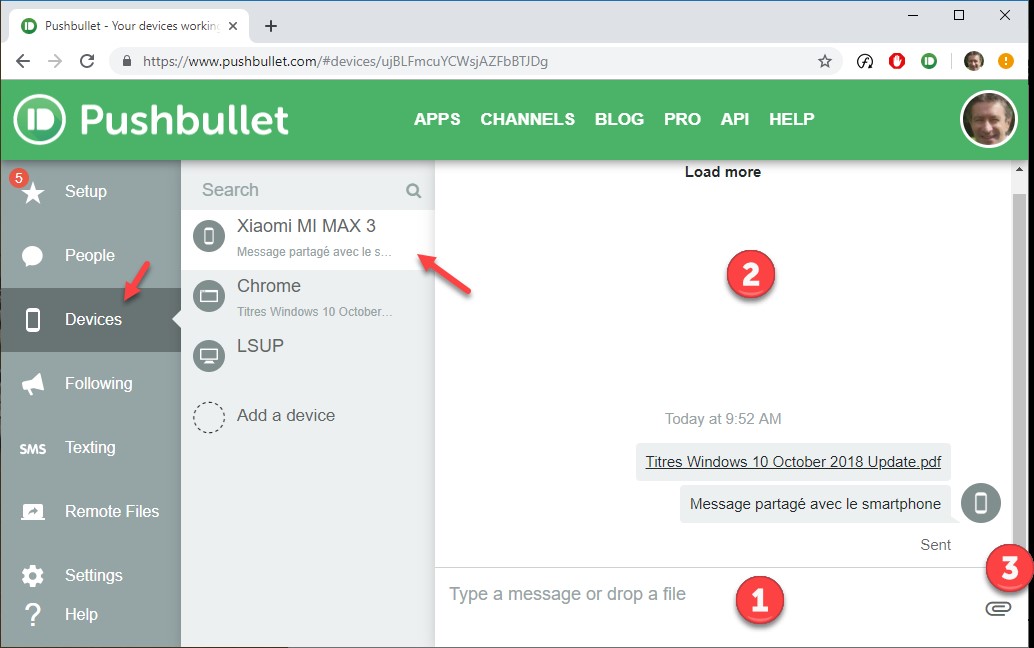Select Xiaomi MI MAX 3 device name
The height and width of the screenshot is (648, 1034).
[x=306, y=226]
